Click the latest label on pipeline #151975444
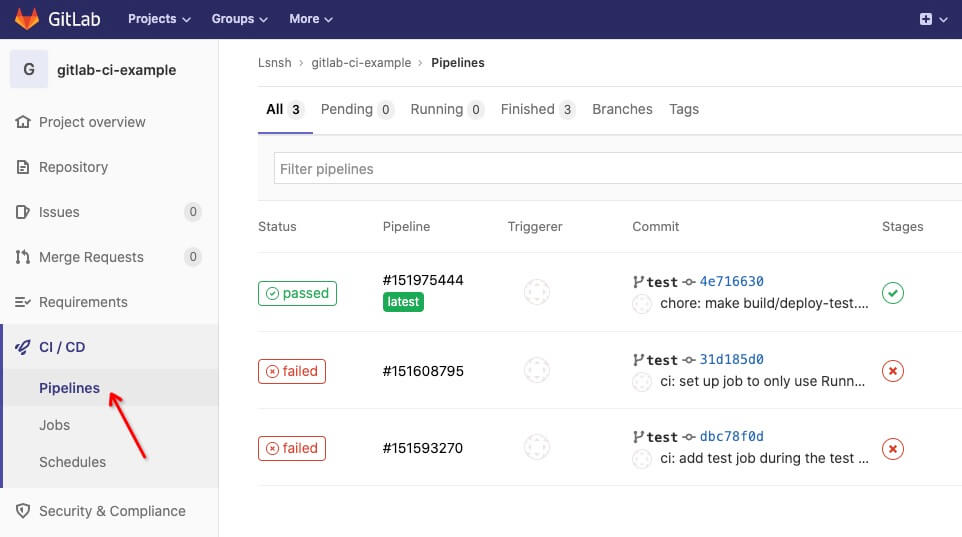This screenshot has width=962, height=537. coord(403,302)
